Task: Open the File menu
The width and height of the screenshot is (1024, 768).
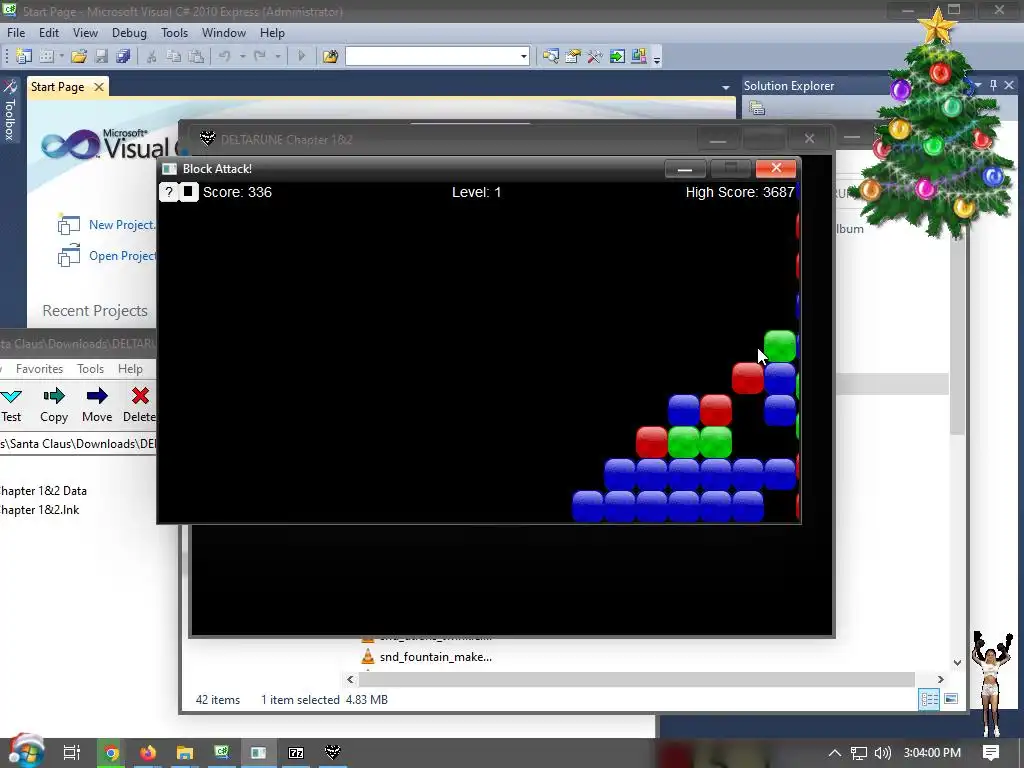Action: (x=16, y=33)
